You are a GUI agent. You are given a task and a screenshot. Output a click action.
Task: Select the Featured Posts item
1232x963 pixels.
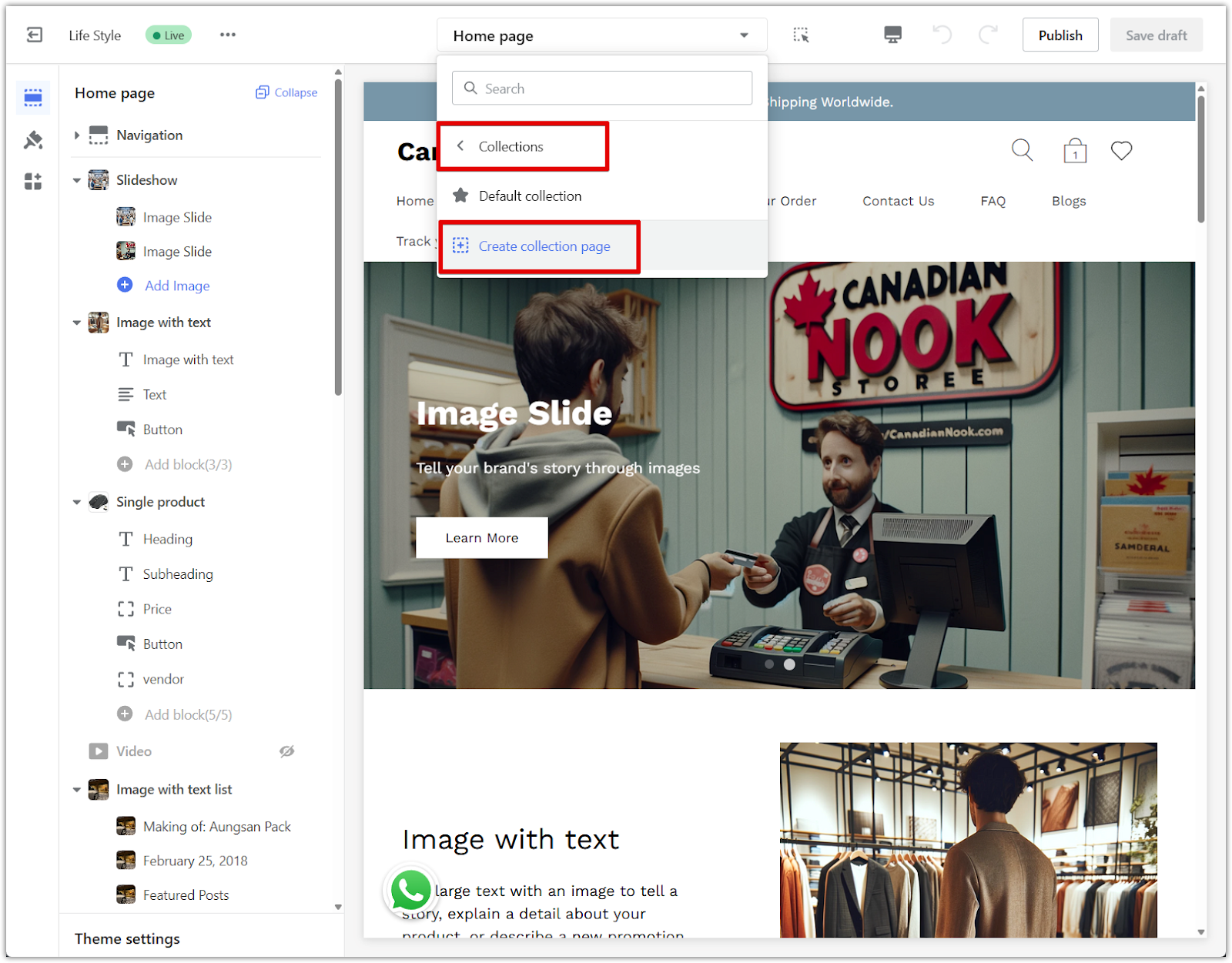186,895
